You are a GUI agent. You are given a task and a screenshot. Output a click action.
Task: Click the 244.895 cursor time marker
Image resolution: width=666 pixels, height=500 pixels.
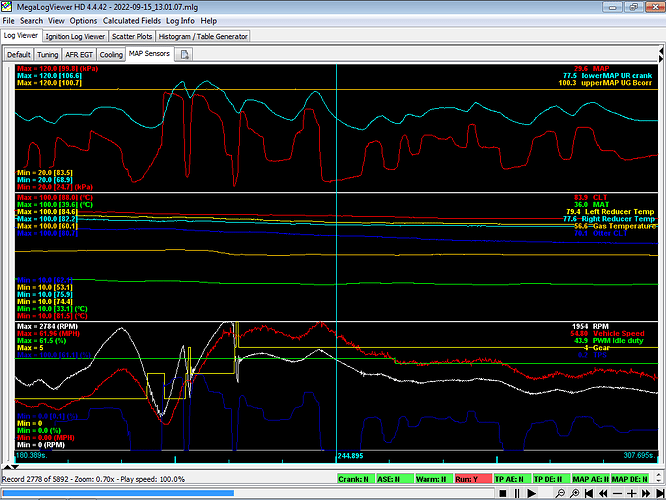click(350, 456)
